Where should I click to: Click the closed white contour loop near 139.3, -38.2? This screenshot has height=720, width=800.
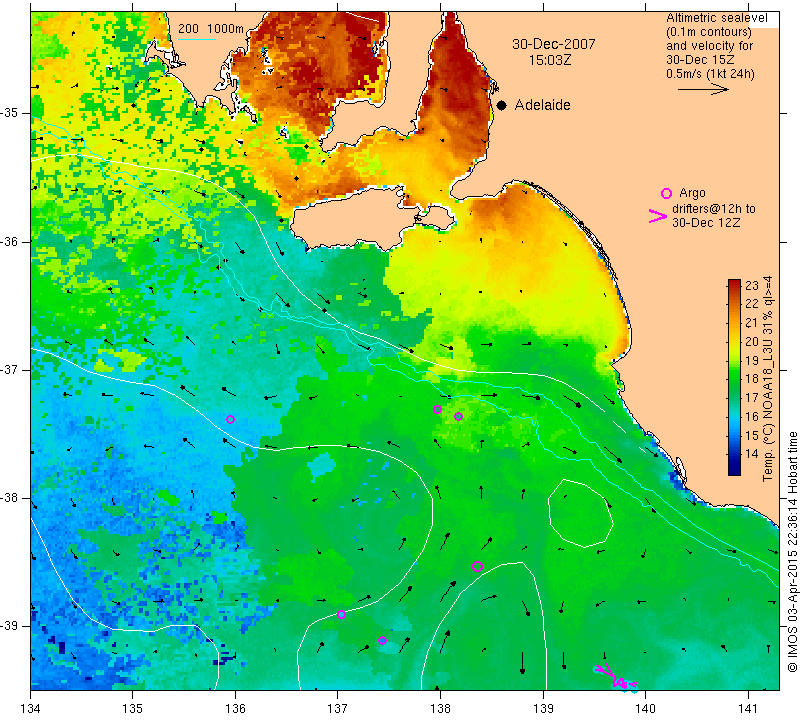coord(580,513)
